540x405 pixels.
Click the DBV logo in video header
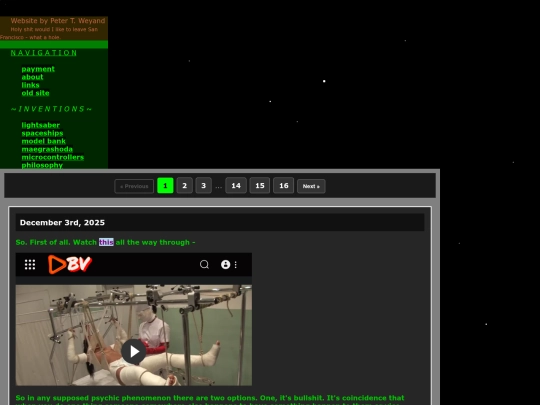(70, 264)
